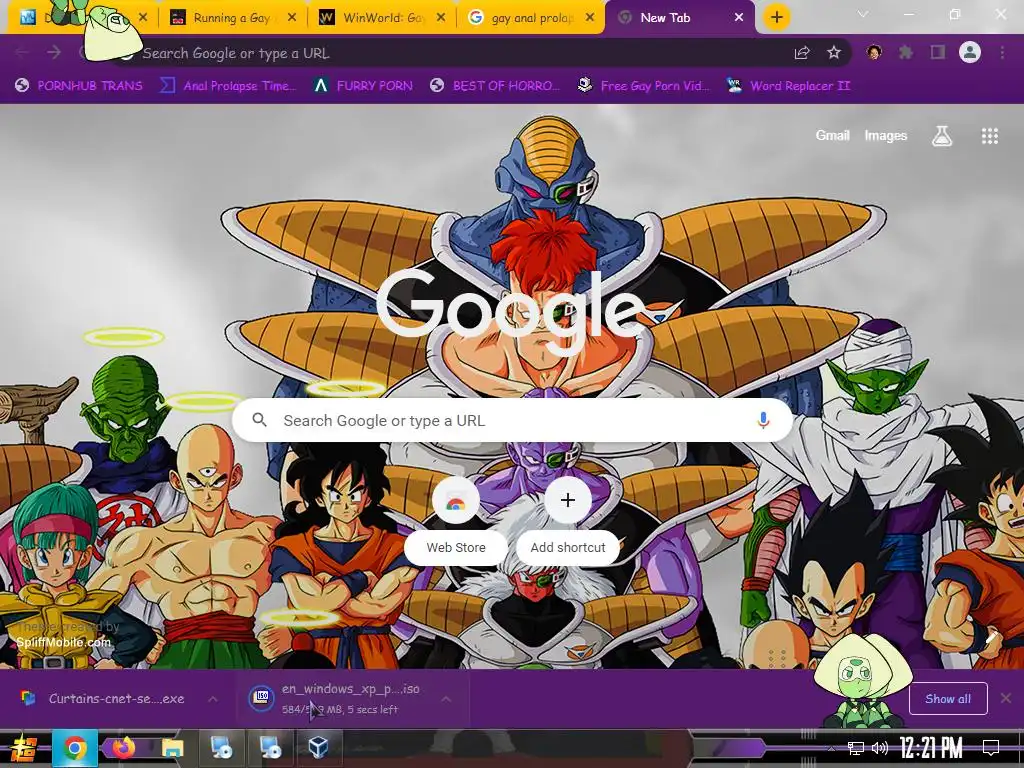The width and height of the screenshot is (1024, 768).
Task: Close the downloads bar
Action: pyautogui.click(x=1006, y=699)
